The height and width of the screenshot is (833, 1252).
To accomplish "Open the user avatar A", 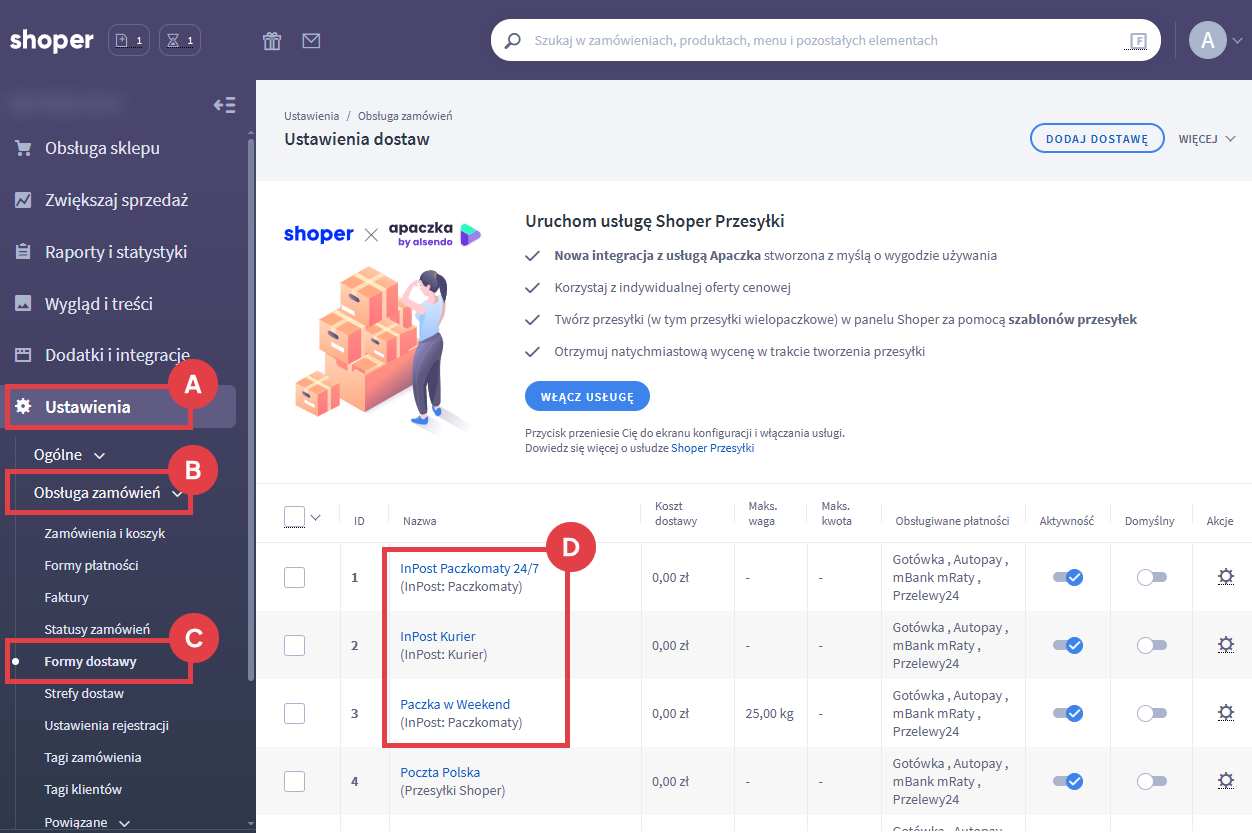I will tap(1207, 40).
